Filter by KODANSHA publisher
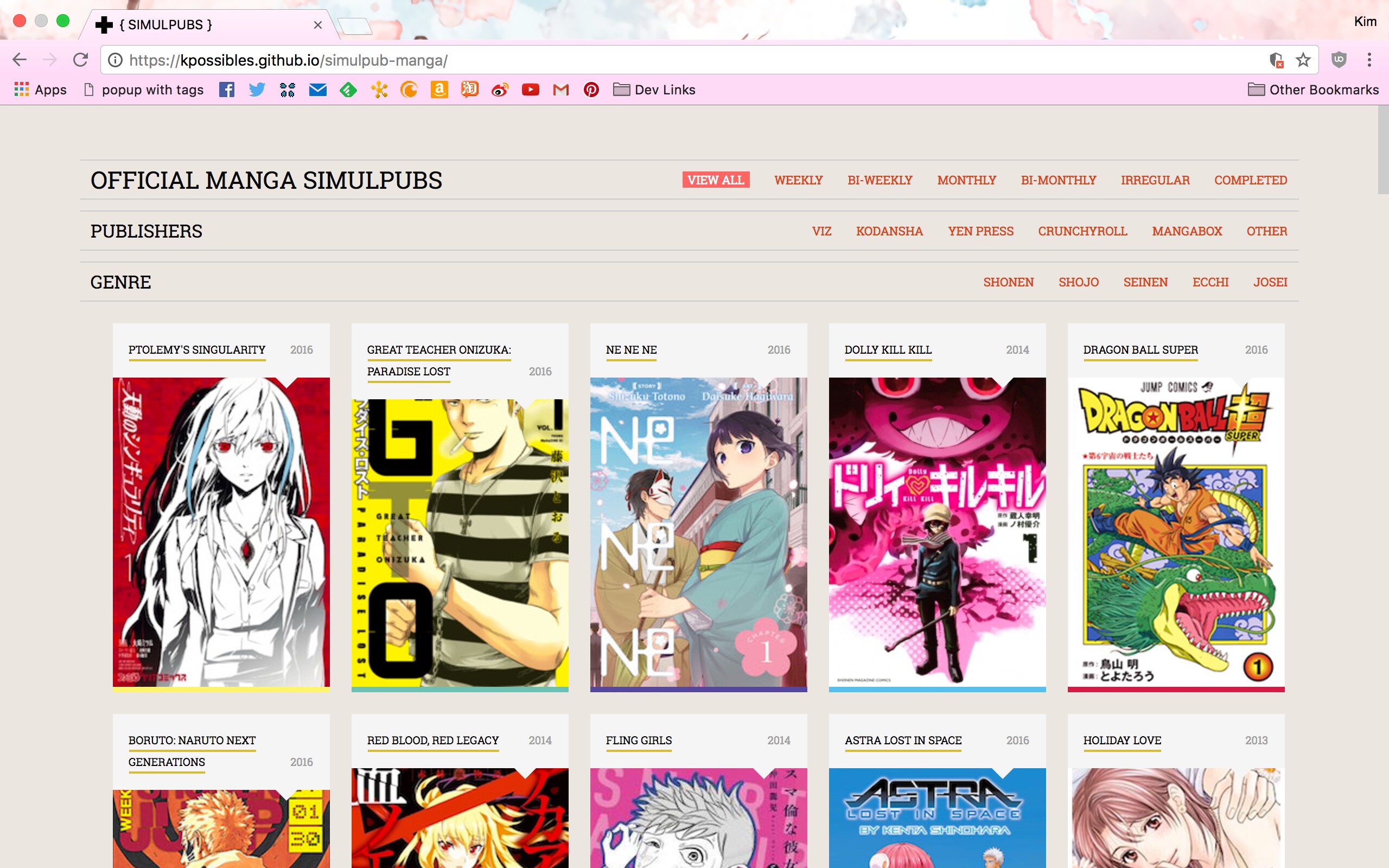The image size is (1389, 868). (890, 231)
